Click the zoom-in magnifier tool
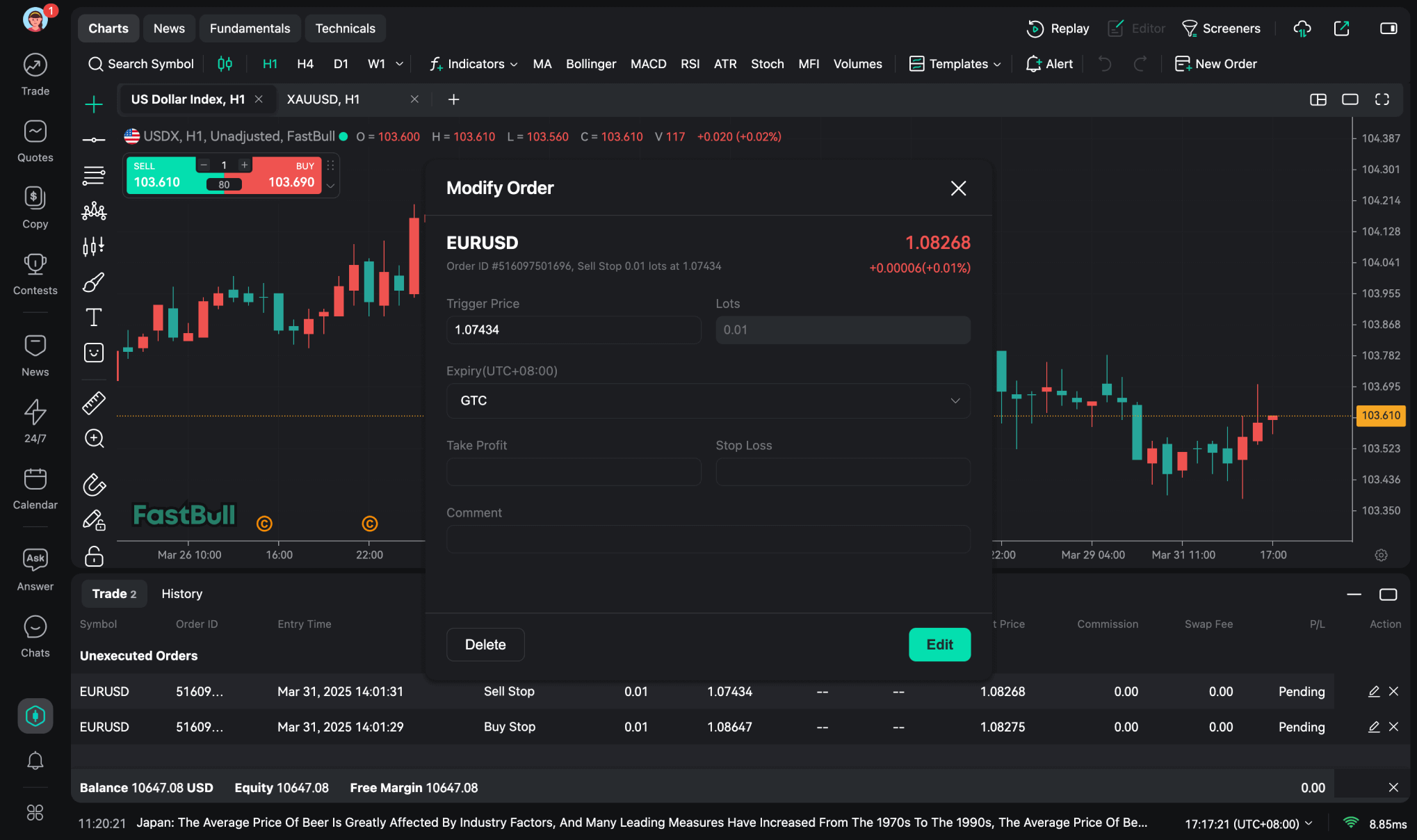This screenshot has height=840, width=1417. pyautogui.click(x=94, y=438)
